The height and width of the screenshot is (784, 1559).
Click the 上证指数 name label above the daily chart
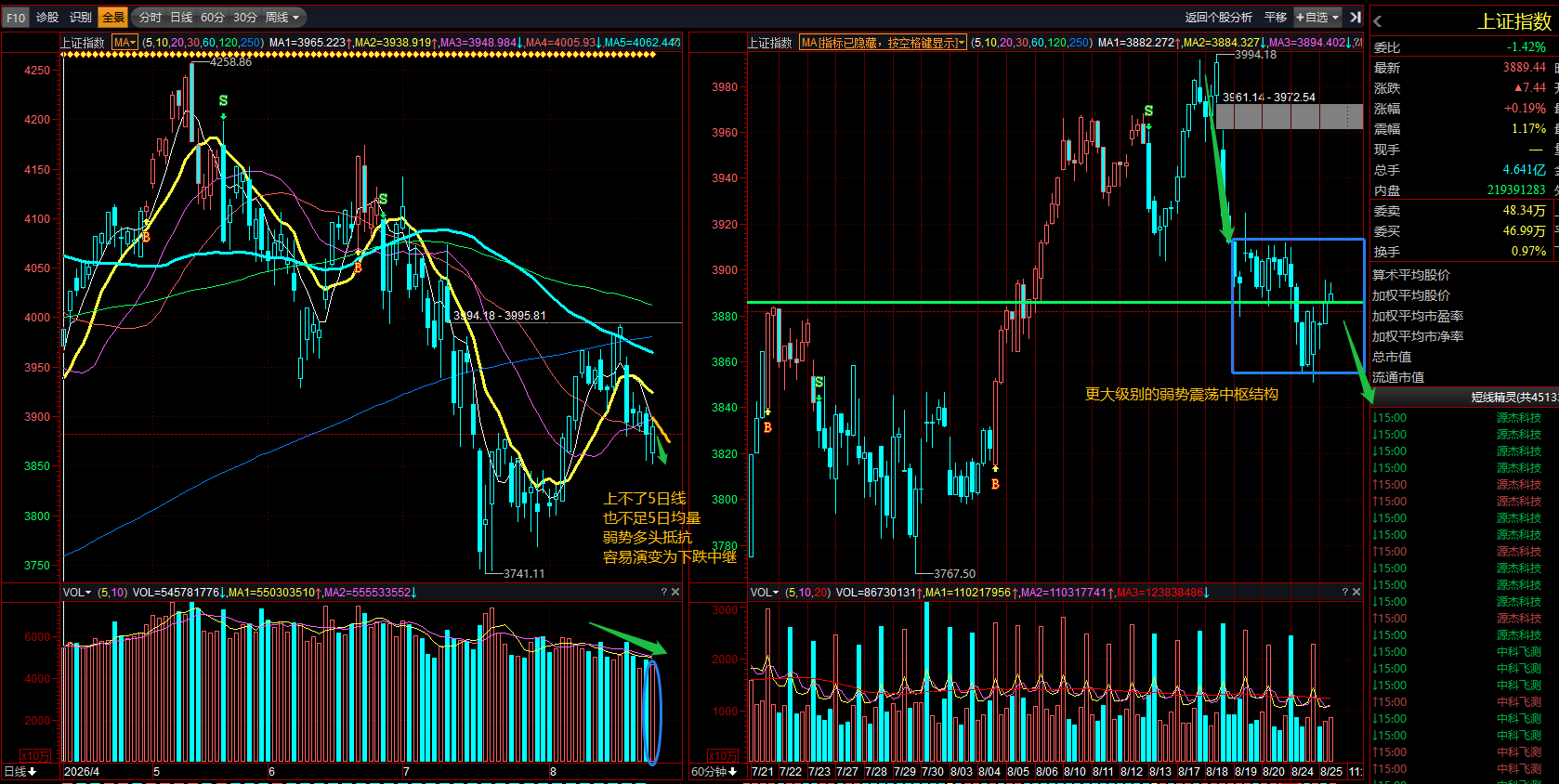coord(83,43)
